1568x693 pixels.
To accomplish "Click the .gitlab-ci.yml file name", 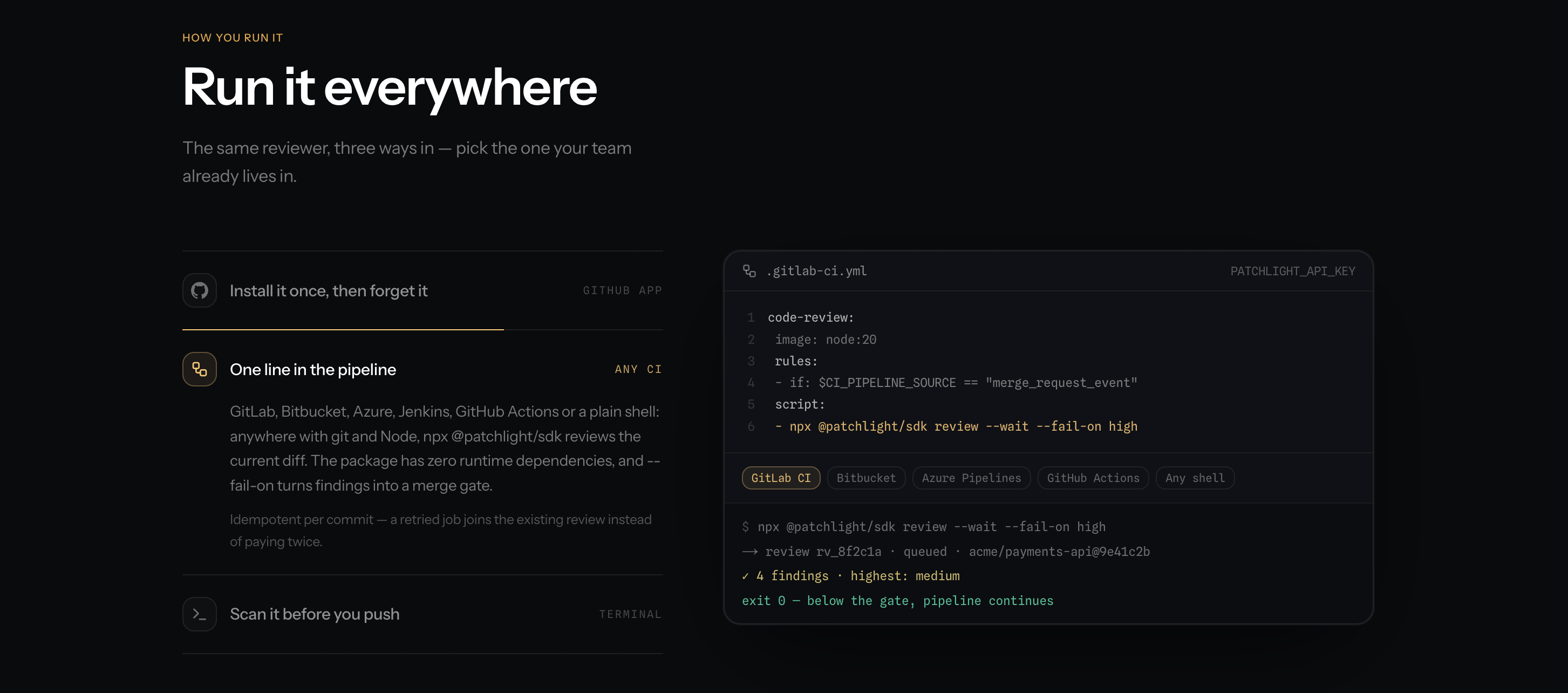I will tap(816, 271).
